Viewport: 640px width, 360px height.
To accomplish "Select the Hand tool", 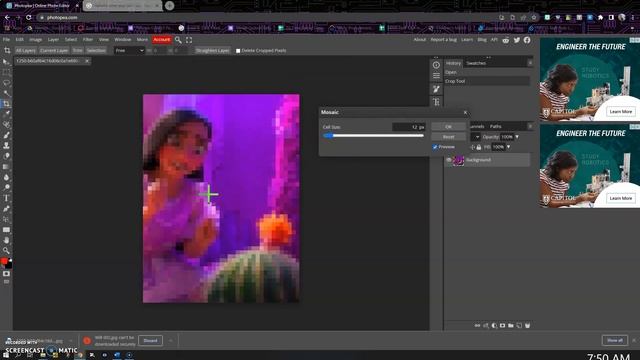I will (x=6, y=240).
